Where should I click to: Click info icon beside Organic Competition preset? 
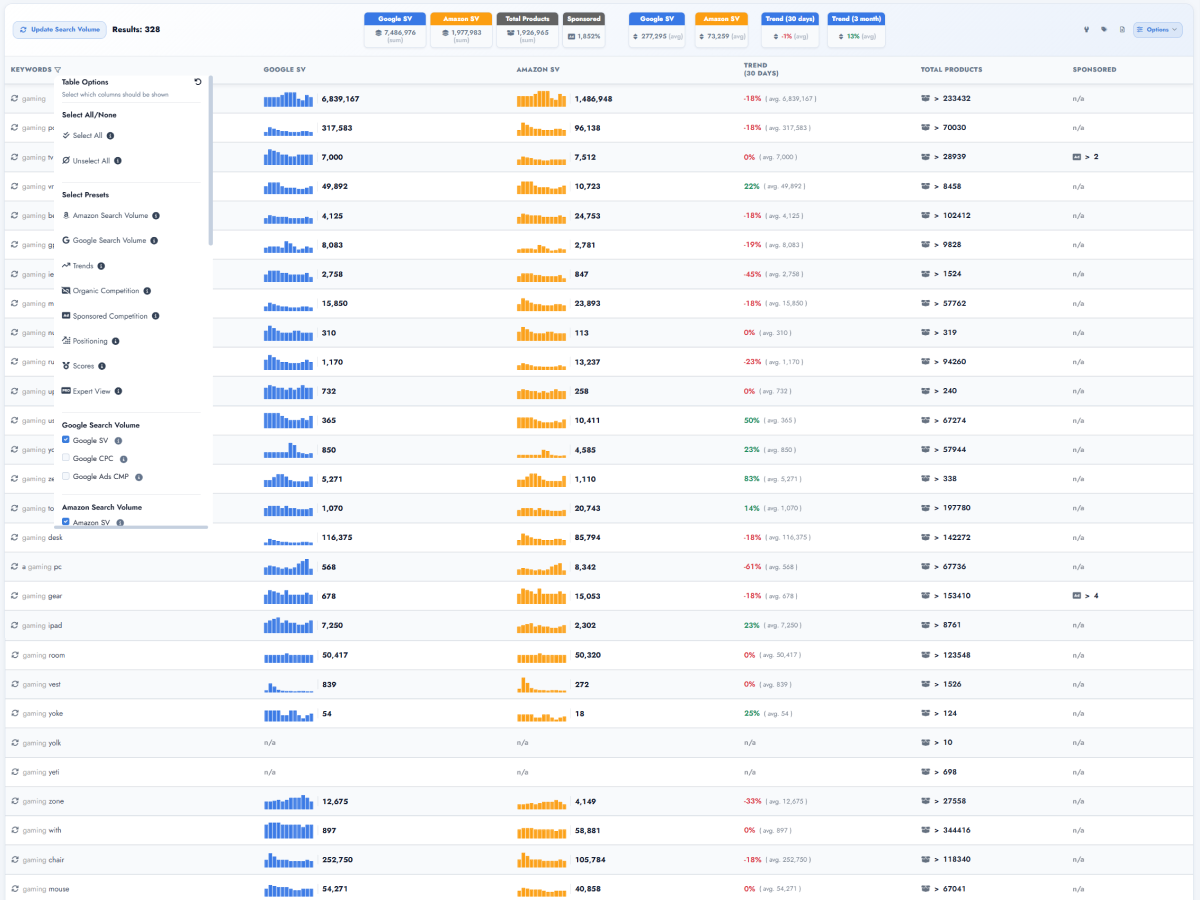(x=147, y=291)
